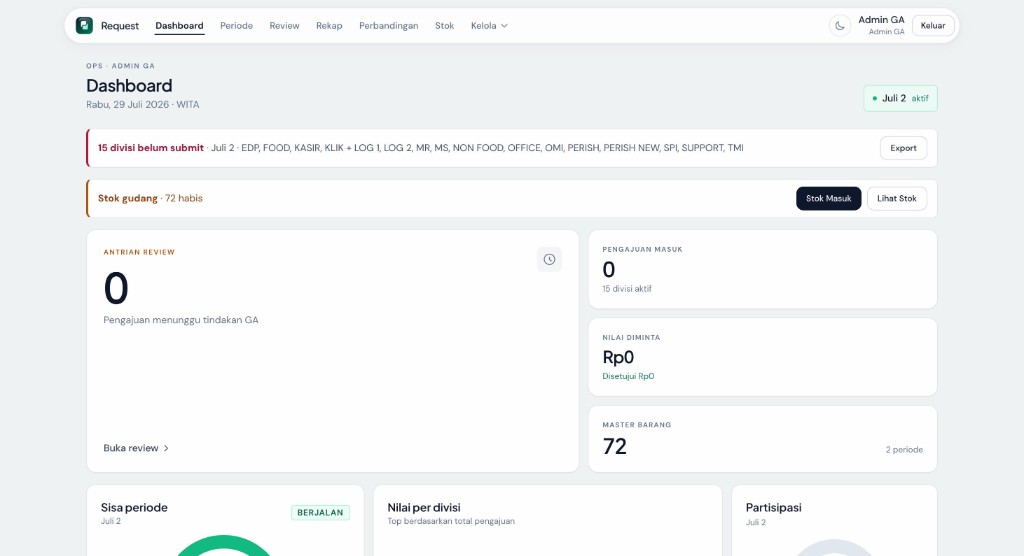The width and height of the screenshot is (1024, 556).
Task: Click the 'Top berdasarkan total pengajuan' subtitle
Action: pyautogui.click(x=451, y=521)
